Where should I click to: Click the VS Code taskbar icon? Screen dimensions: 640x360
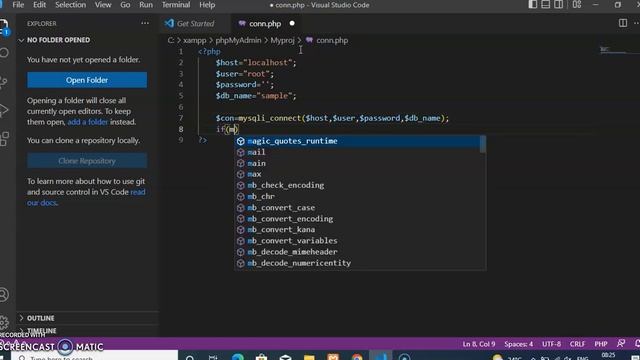(381, 356)
